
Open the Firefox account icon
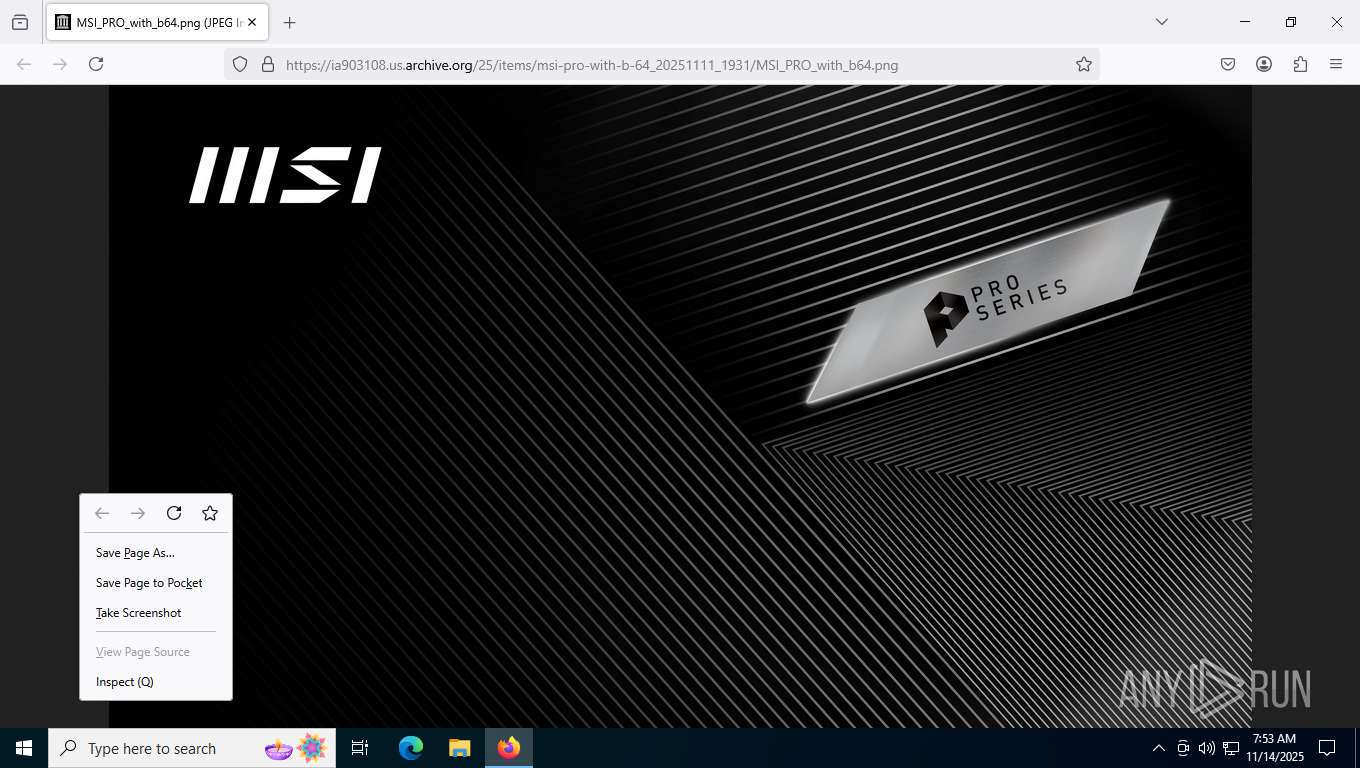[1264, 64]
